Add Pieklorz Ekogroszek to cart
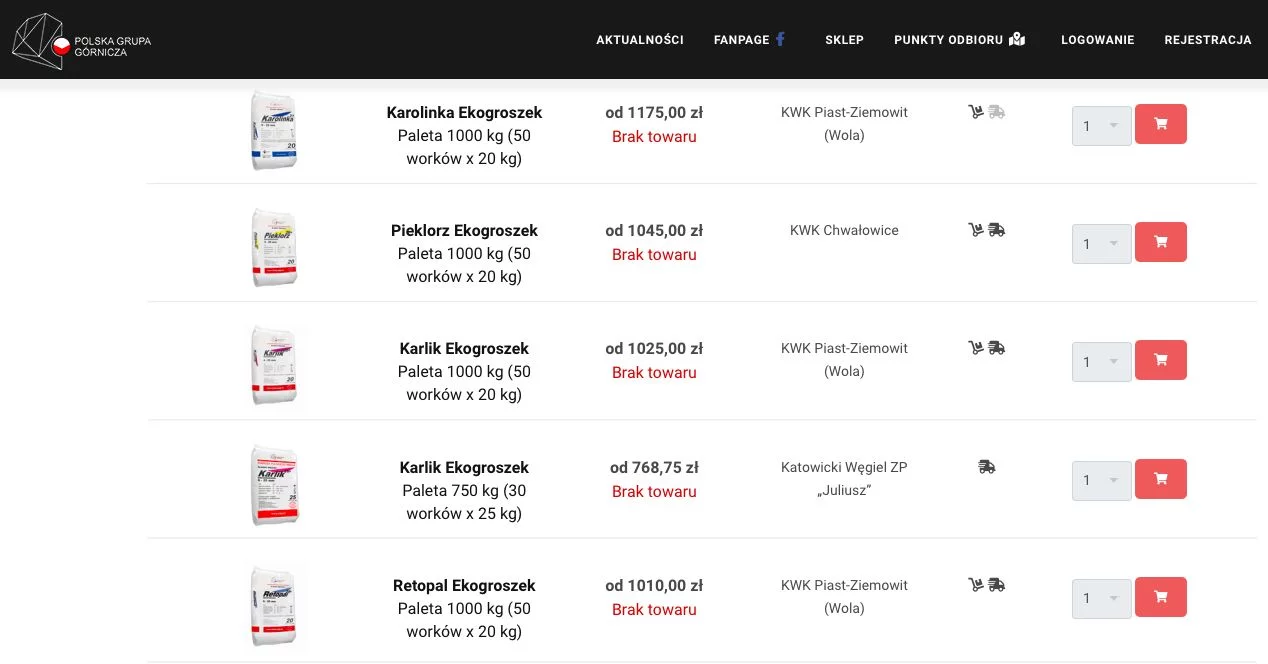Image resolution: width=1268 pixels, height=664 pixels. point(1161,242)
